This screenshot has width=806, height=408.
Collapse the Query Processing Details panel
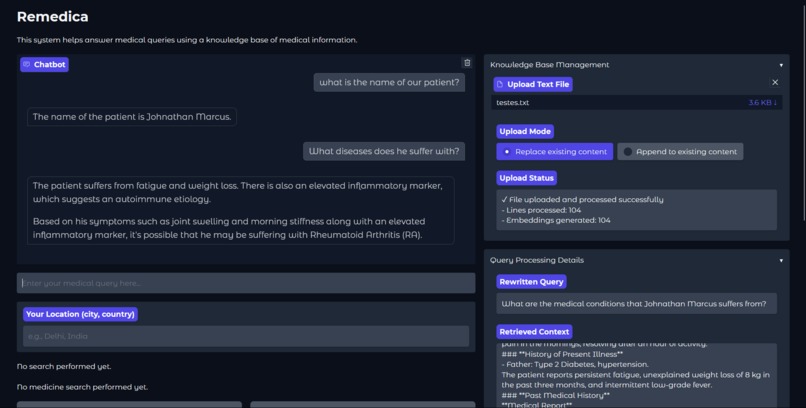pyautogui.click(x=781, y=261)
